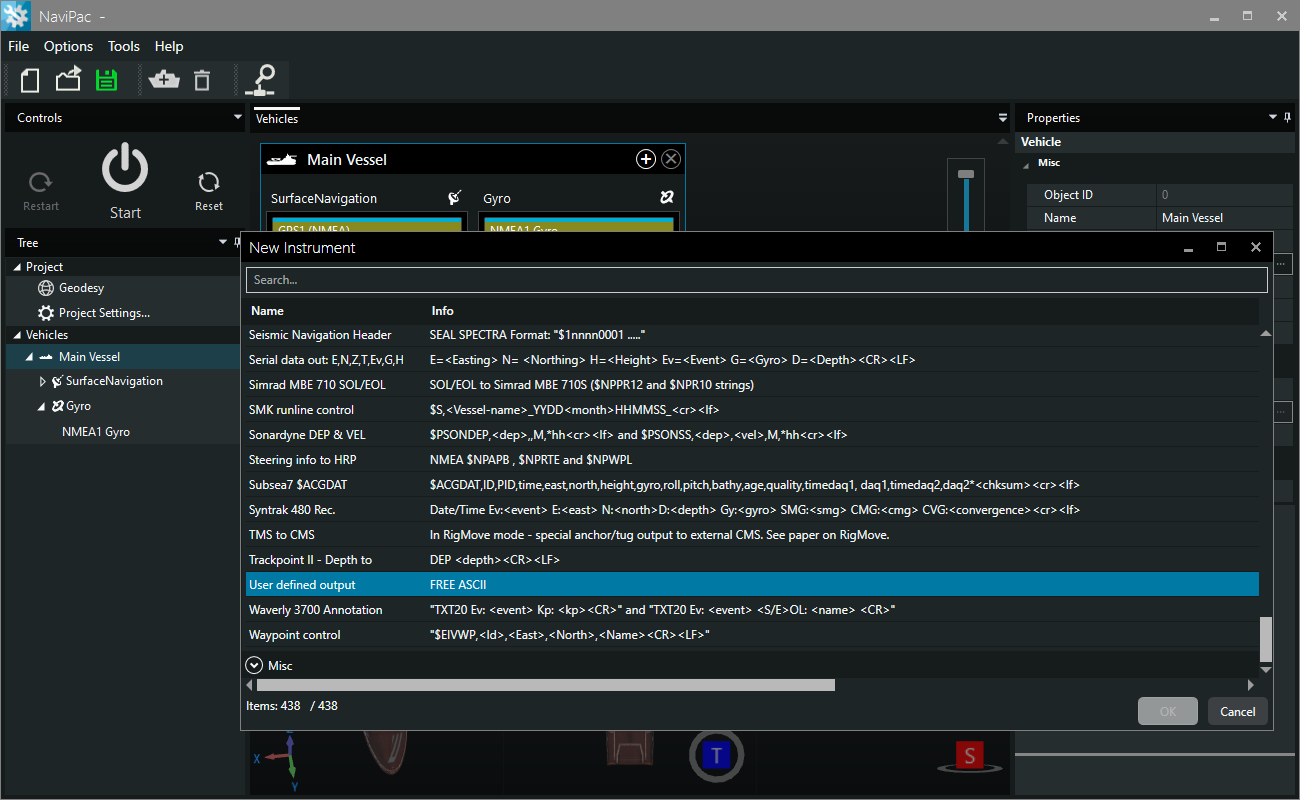1300x800 pixels.
Task: Click the green Save toolbar icon
Action: click(x=106, y=80)
